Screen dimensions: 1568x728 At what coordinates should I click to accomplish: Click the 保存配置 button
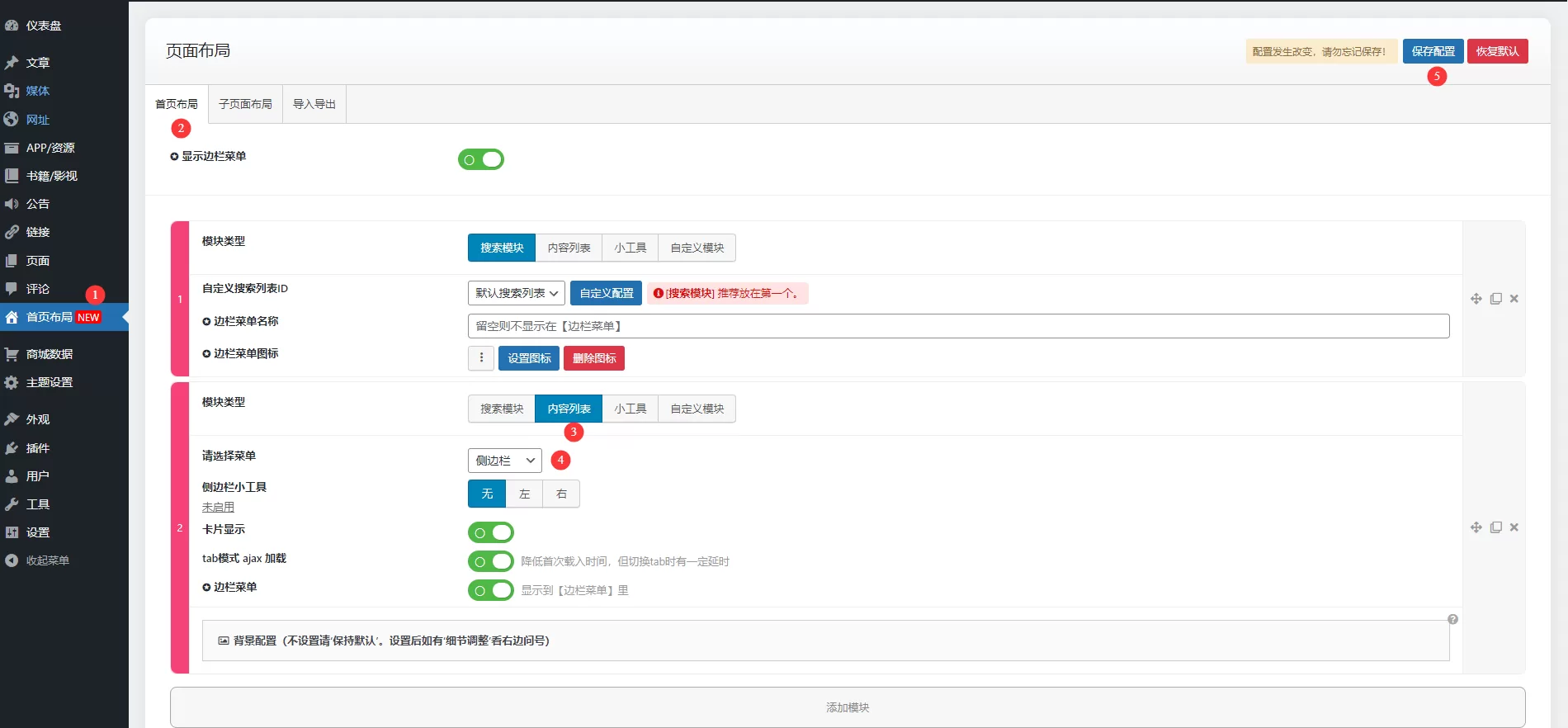tap(1433, 51)
